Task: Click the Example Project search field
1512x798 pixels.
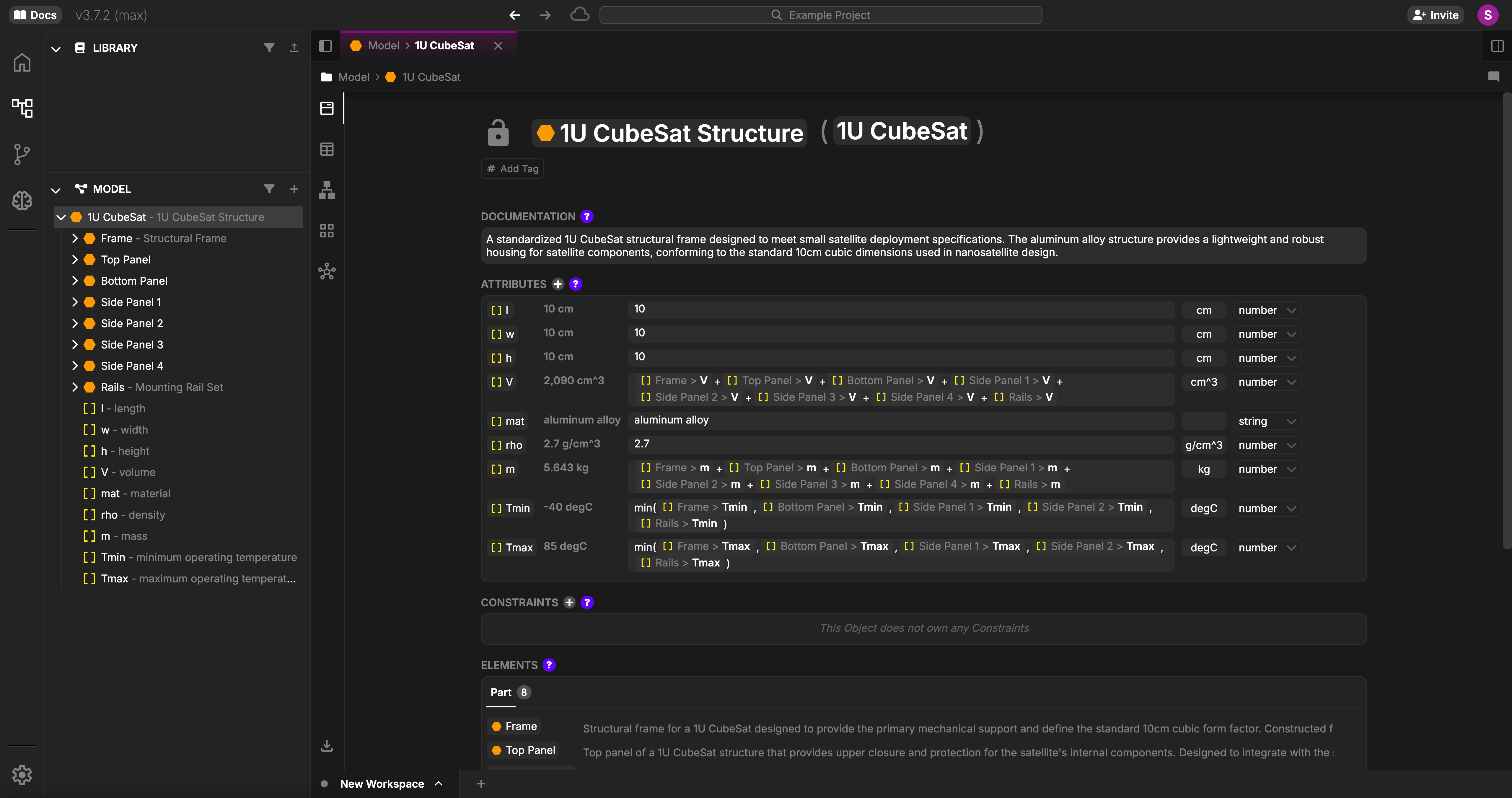Action: pos(820,15)
